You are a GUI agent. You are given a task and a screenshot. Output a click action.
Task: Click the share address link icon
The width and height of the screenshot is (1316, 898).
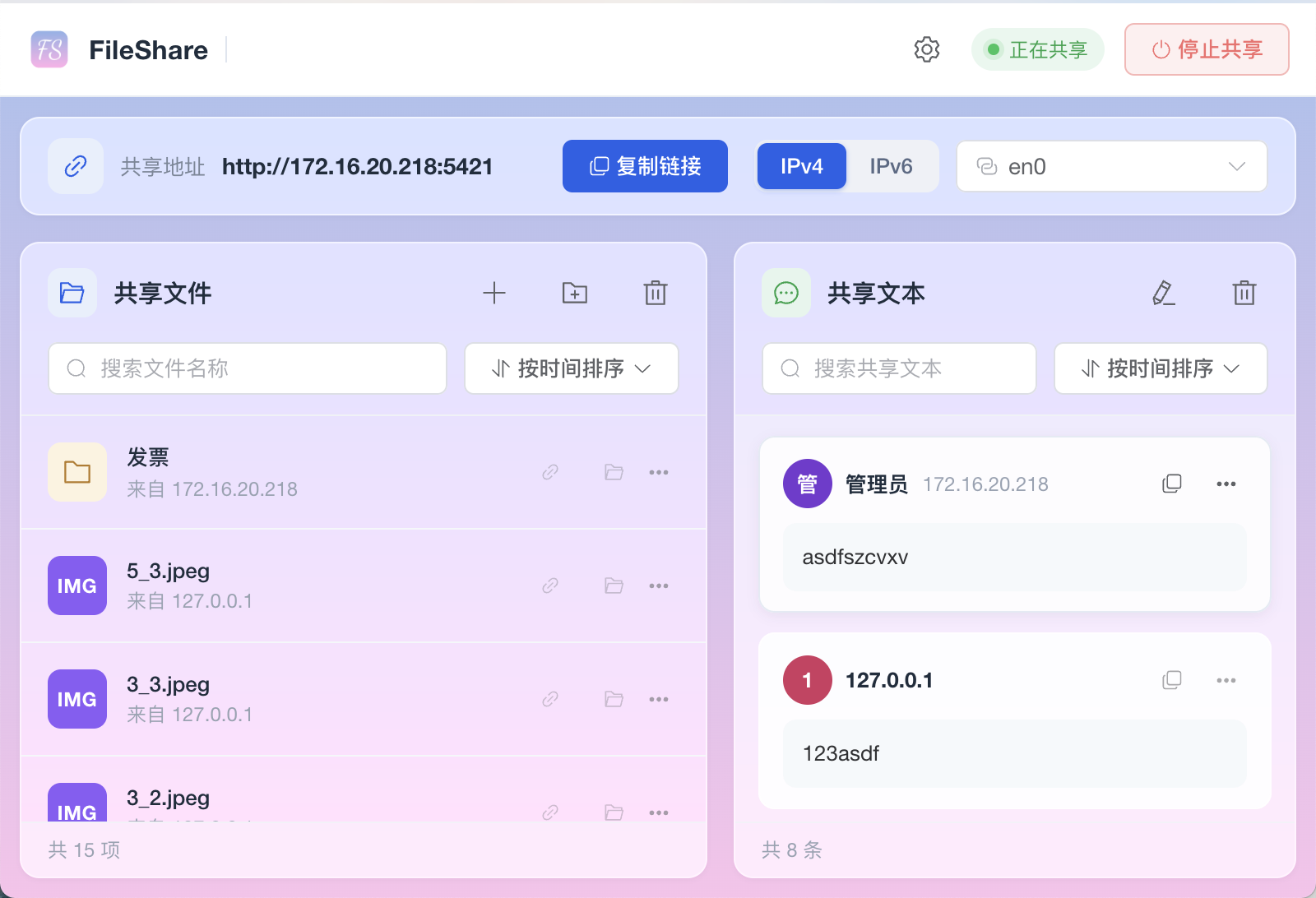(x=76, y=166)
